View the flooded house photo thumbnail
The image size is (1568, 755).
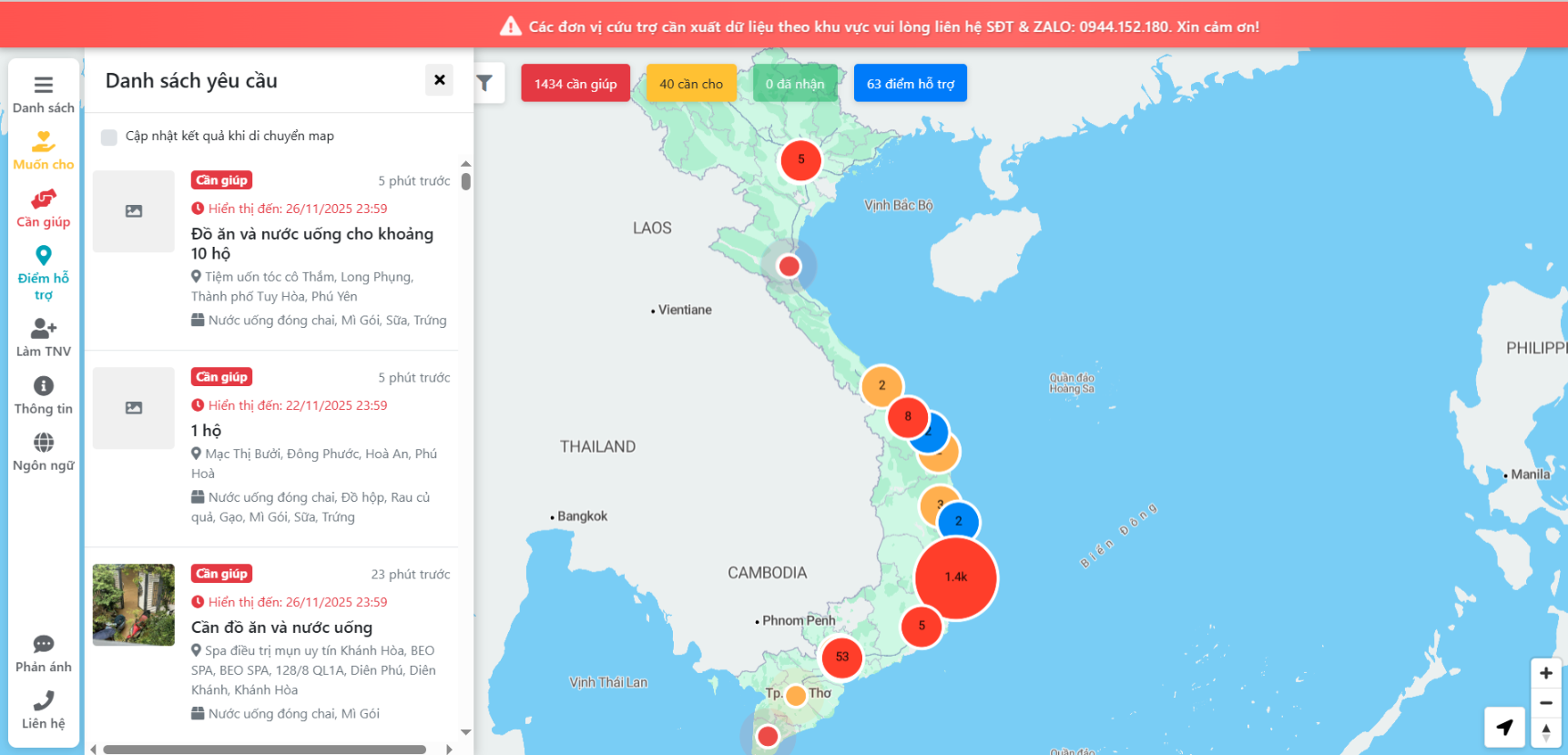[134, 605]
